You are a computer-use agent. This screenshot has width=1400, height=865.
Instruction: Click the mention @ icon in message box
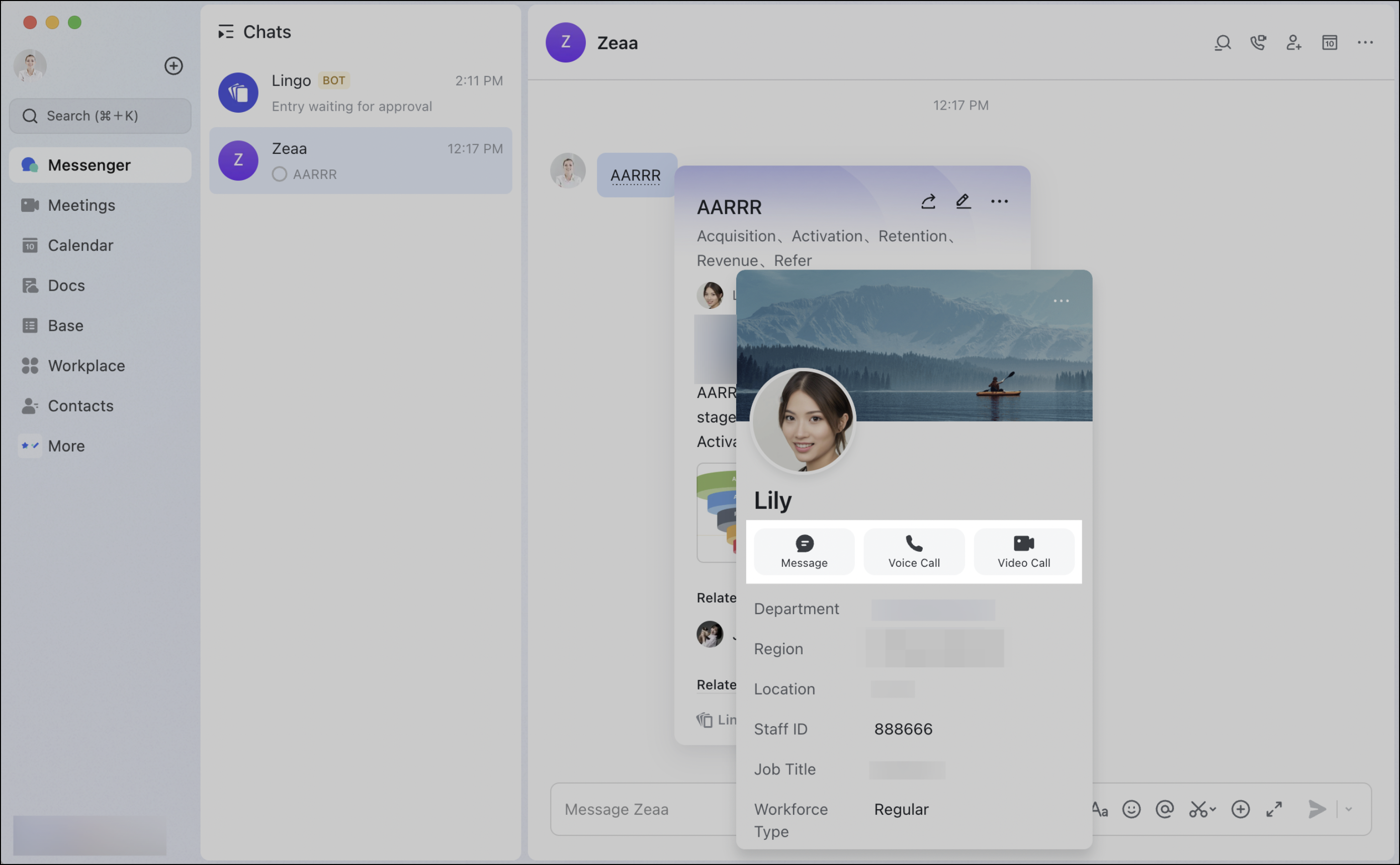tap(1164, 809)
